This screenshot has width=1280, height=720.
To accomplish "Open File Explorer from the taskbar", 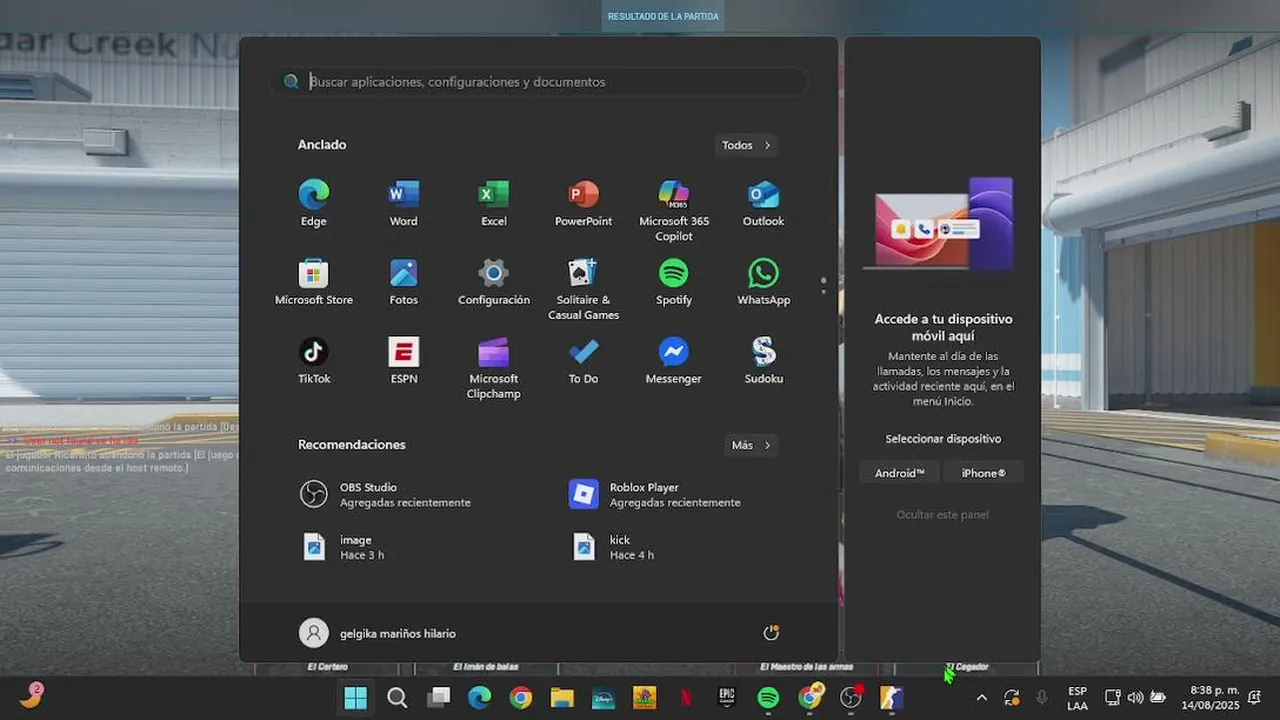I will pyautogui.click(x=562, y=698).
